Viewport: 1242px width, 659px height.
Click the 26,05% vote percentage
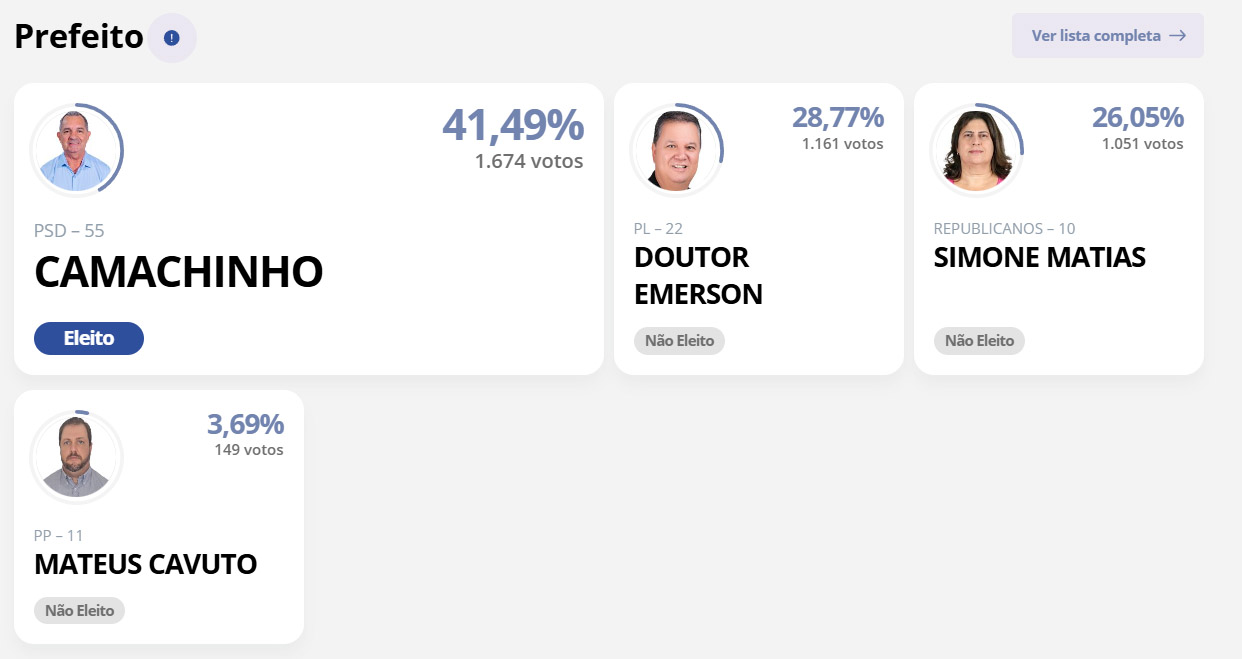click(x=1137, y=118)
